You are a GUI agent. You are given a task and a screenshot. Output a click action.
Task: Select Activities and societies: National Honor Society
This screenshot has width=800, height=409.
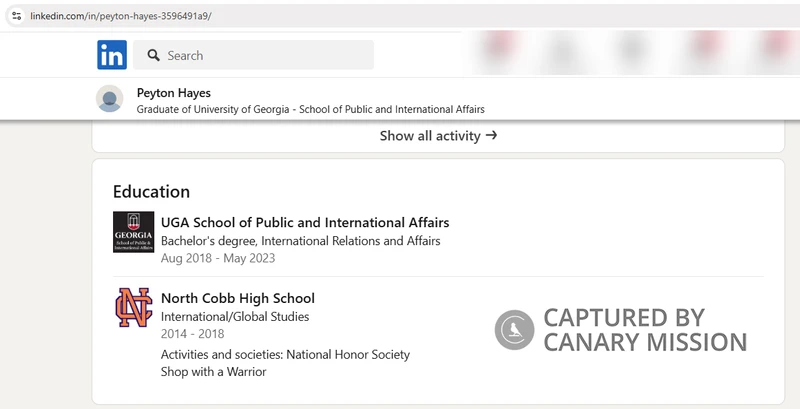(x=285, y=354)
